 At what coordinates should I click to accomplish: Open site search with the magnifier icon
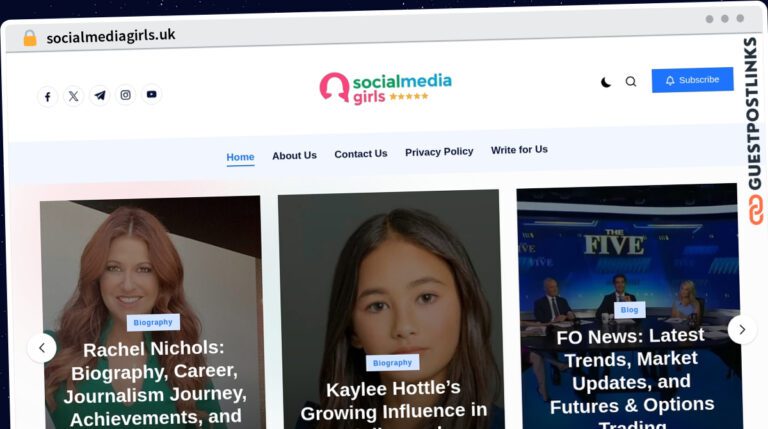631,81
